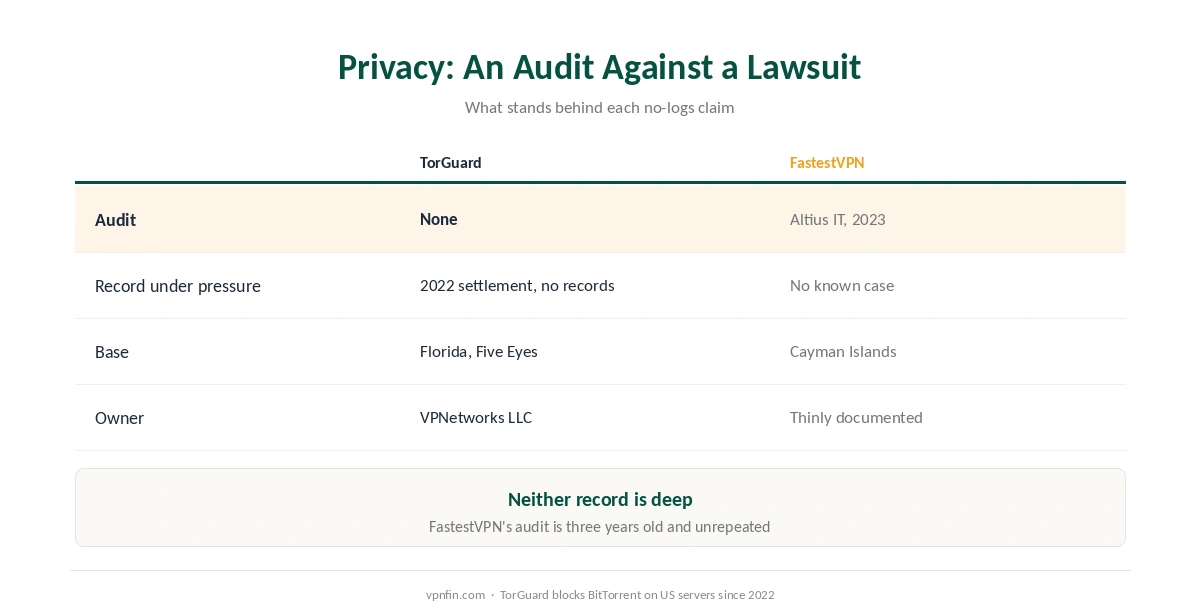Click the 'VPNetworks LLC' cell
The width and height of the screenshot is (1200, 614).
tap(475, 417)
